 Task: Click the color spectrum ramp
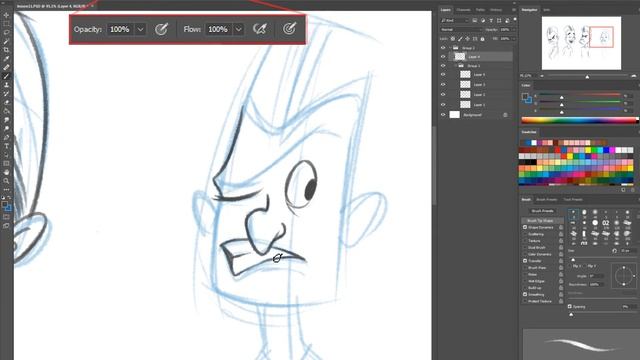coord(579,120)
